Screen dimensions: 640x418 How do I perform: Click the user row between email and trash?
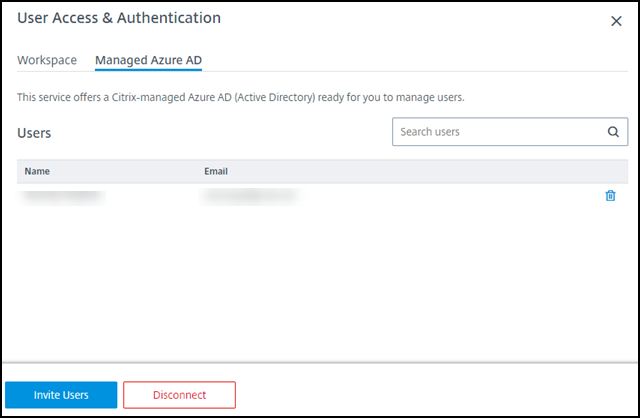point(450,196)
